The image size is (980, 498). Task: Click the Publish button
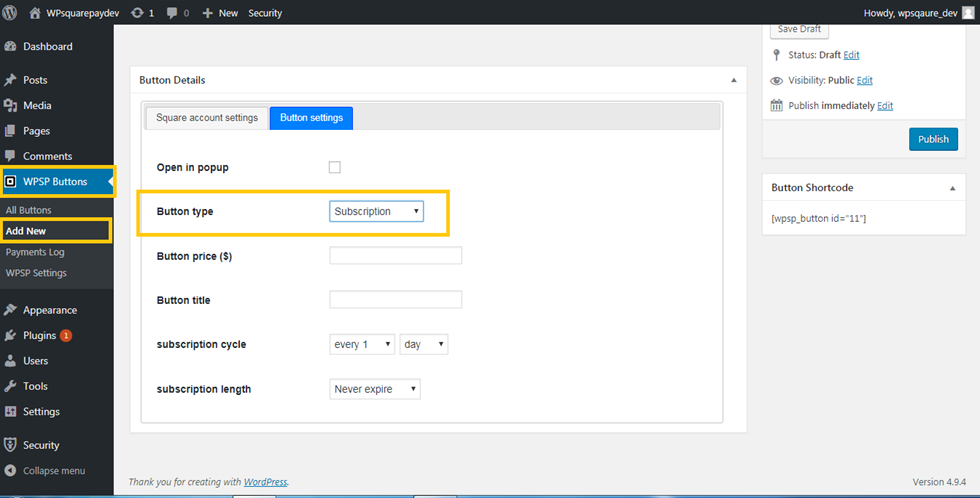pos(933,139)
